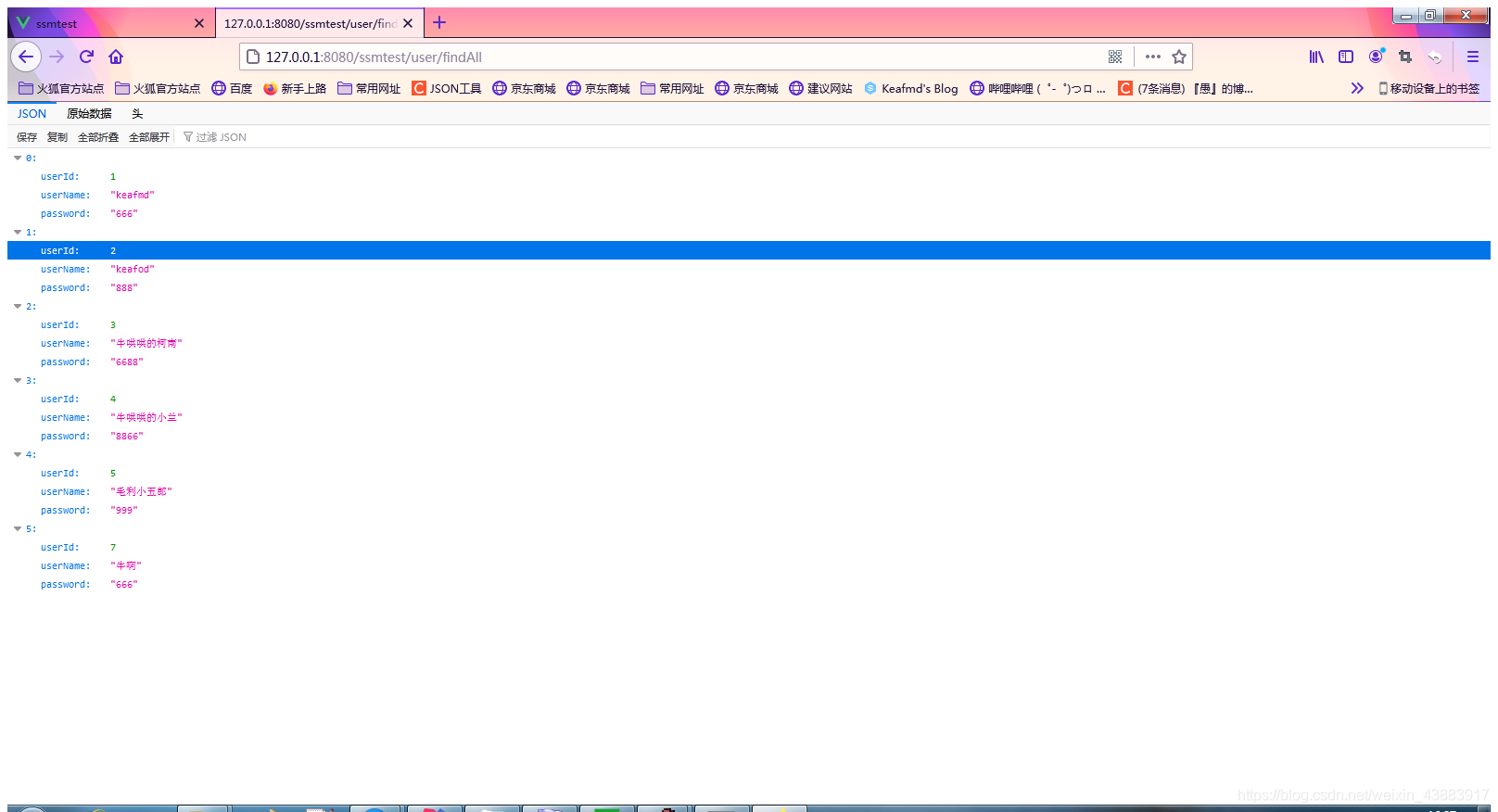Collapse JSON node 2
This screenshot has width=1498, height=812.
18,306
